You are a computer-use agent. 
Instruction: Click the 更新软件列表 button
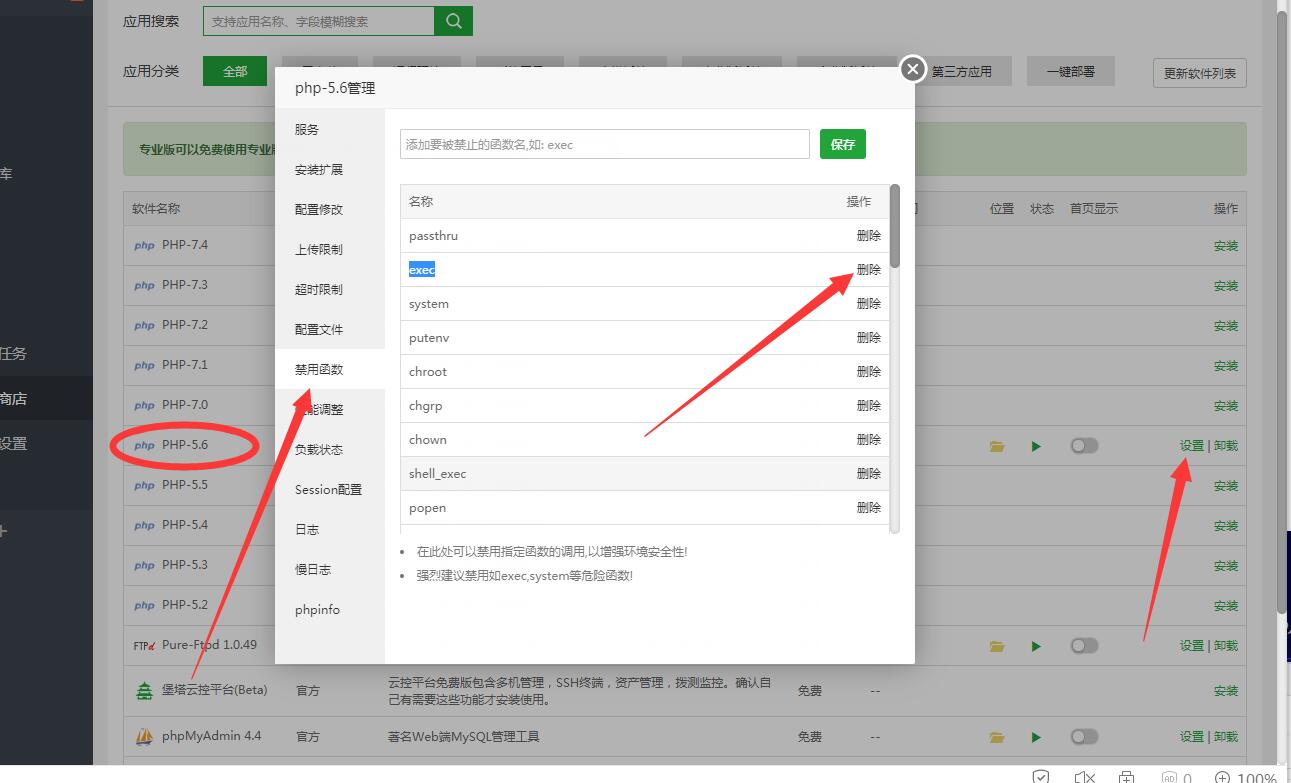[1199, 73]
